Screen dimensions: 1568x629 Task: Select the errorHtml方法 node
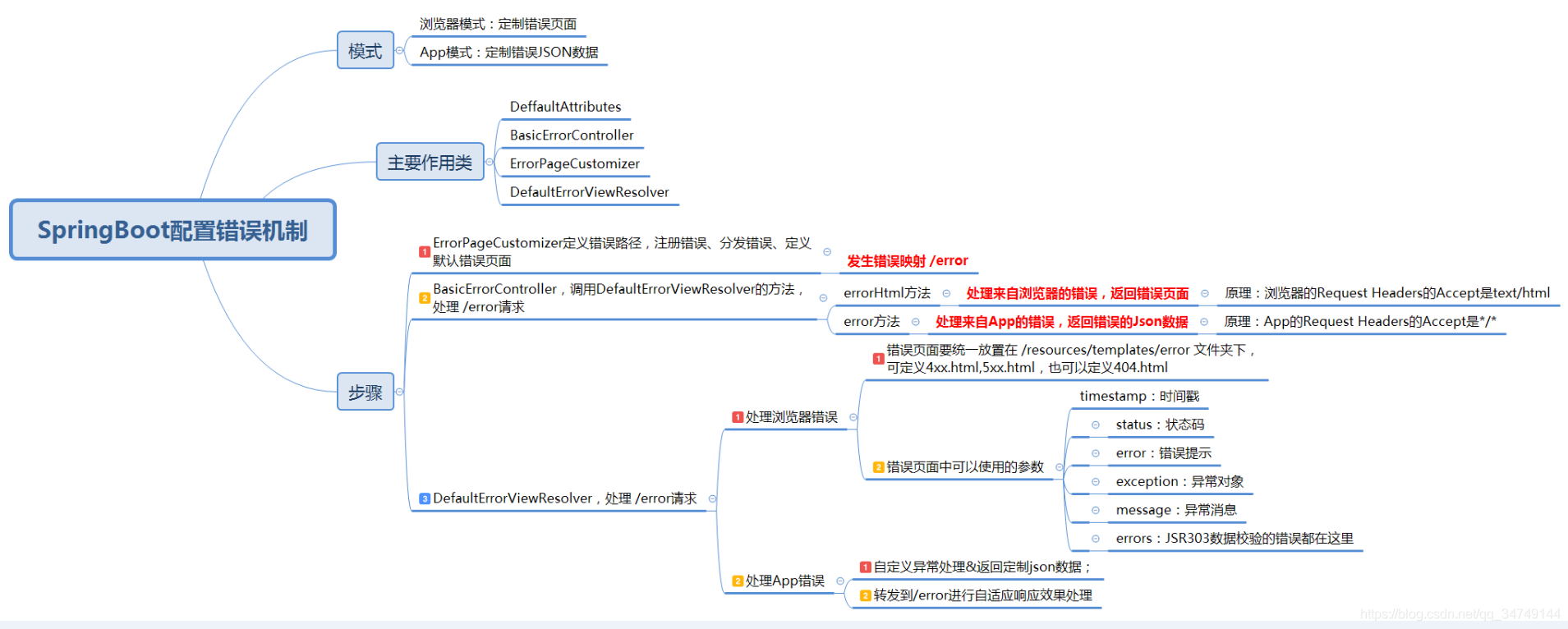[887, 293]
